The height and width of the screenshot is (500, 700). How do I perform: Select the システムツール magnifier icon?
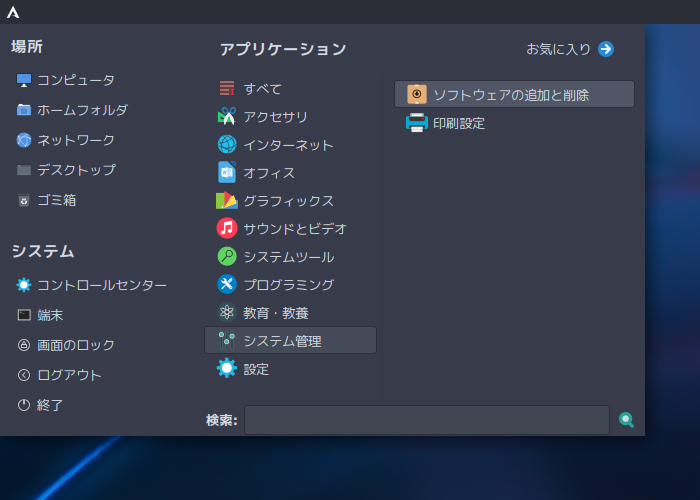[x=227, y=257]
